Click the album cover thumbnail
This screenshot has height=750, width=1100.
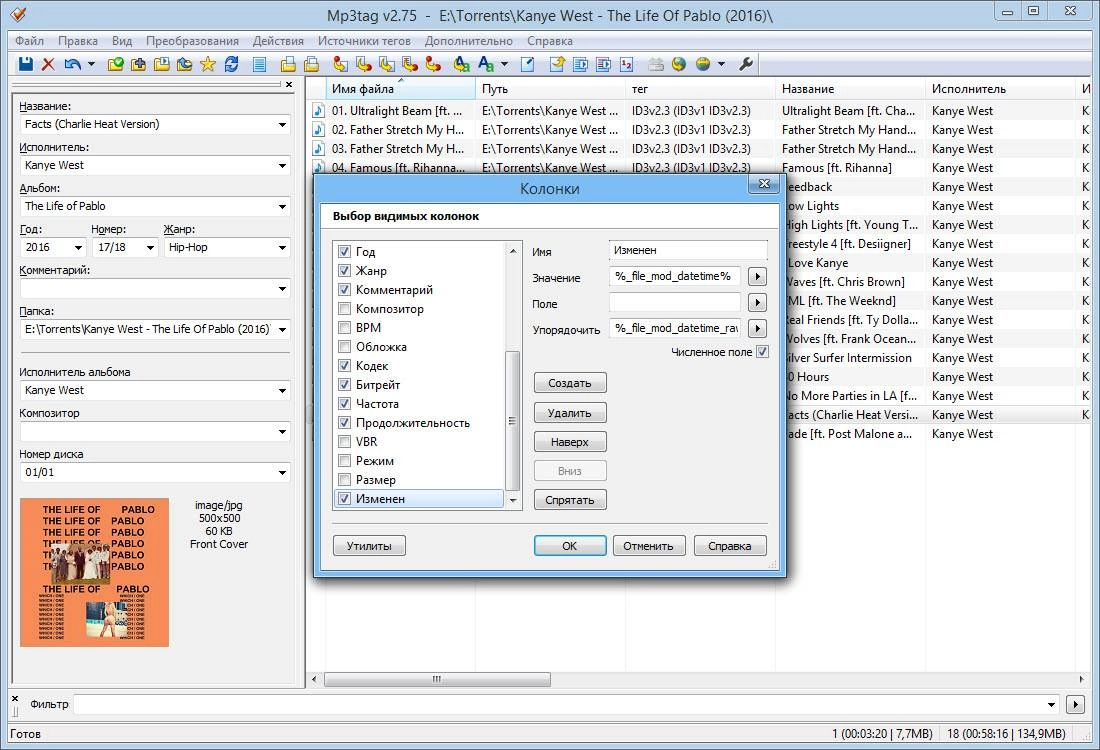pos(94,572)
